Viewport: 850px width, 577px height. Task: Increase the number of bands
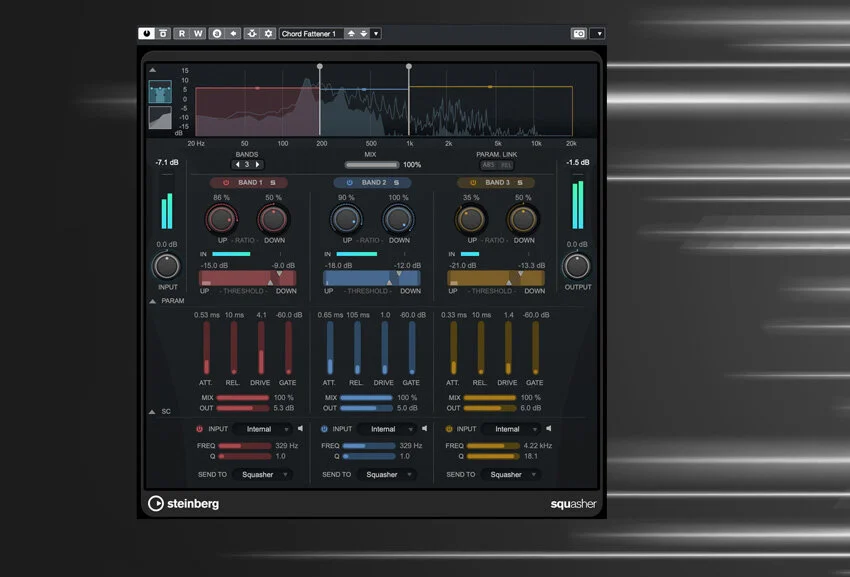[257, 164]
